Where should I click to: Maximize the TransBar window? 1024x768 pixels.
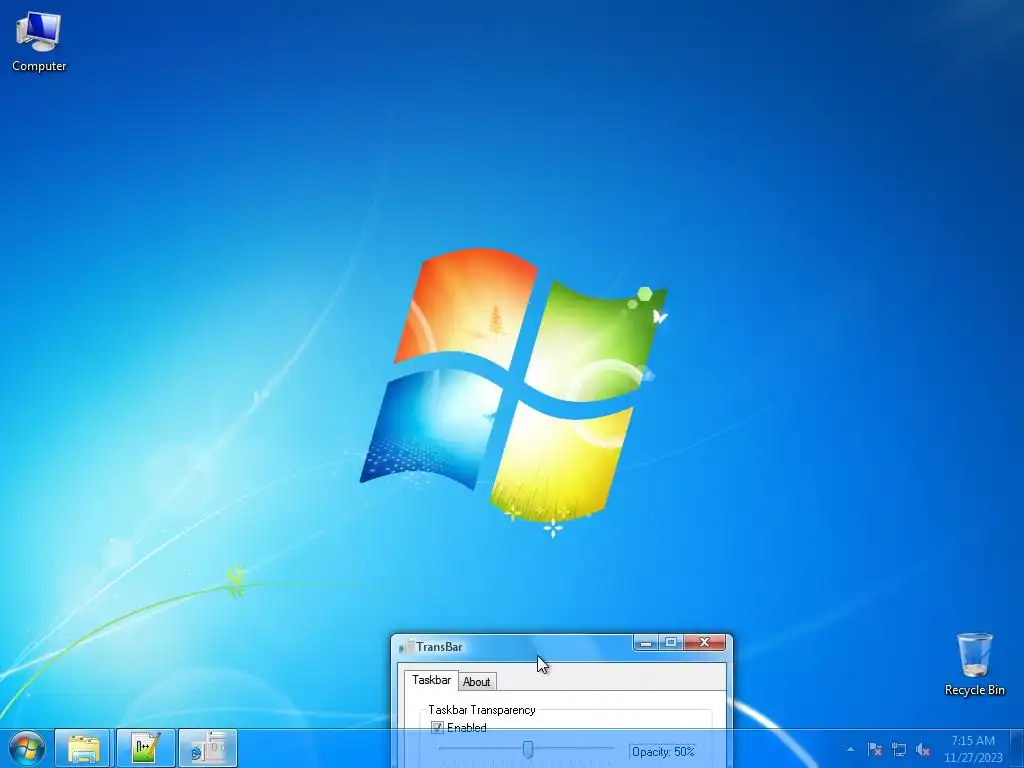671,643
